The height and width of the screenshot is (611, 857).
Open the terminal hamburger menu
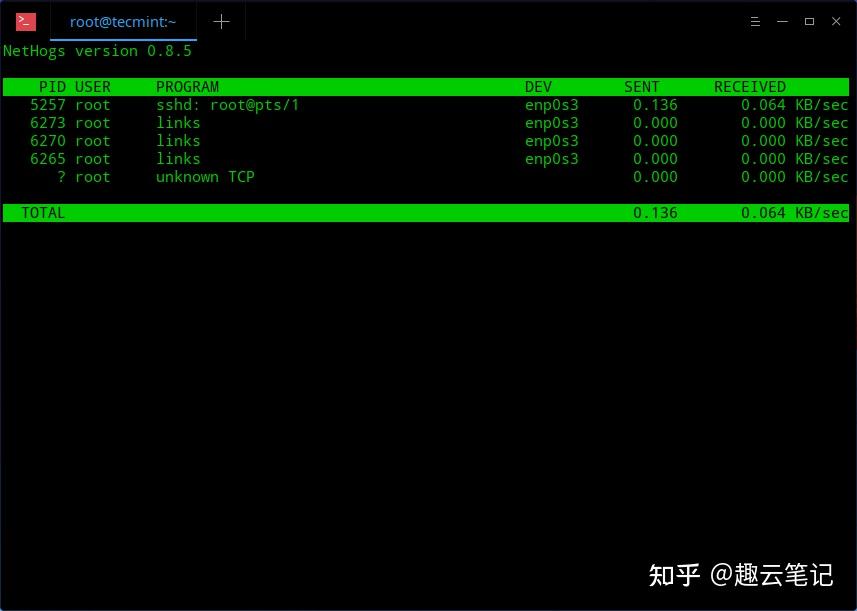pos(753,21)
